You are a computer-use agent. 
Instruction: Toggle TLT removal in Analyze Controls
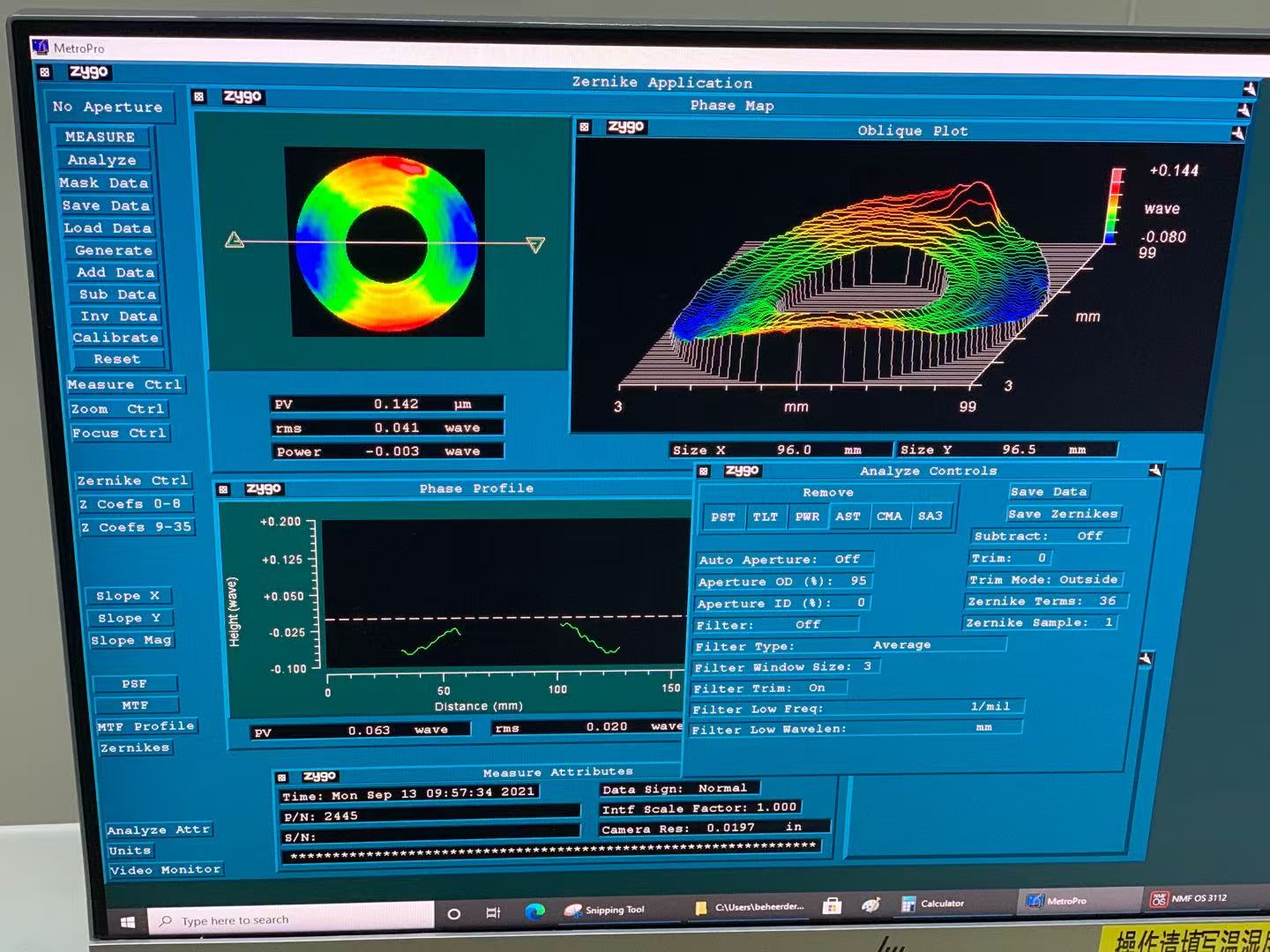pos(766,517)
